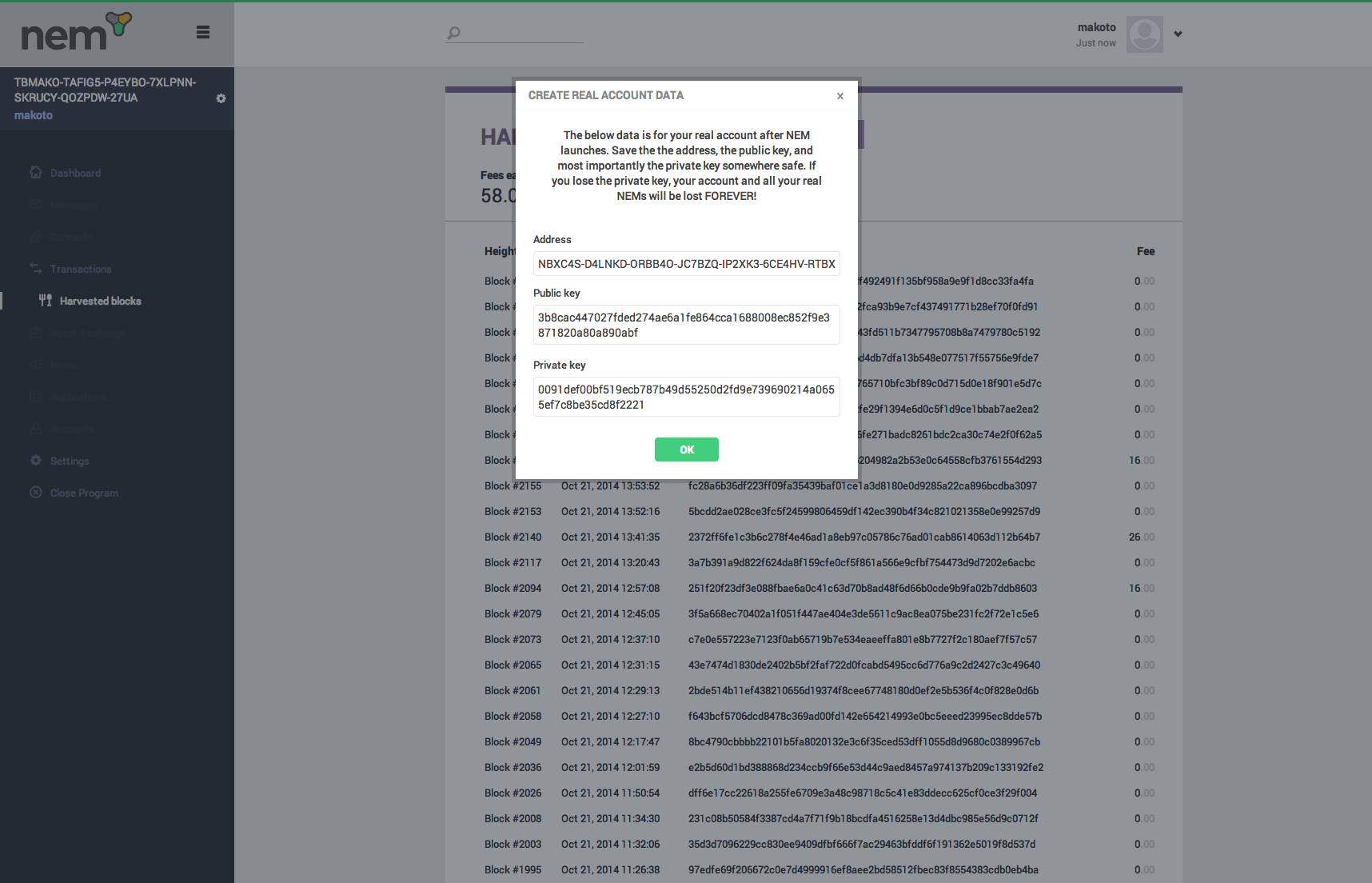Click the 'Block #1995' row label

tap(513, 869)
